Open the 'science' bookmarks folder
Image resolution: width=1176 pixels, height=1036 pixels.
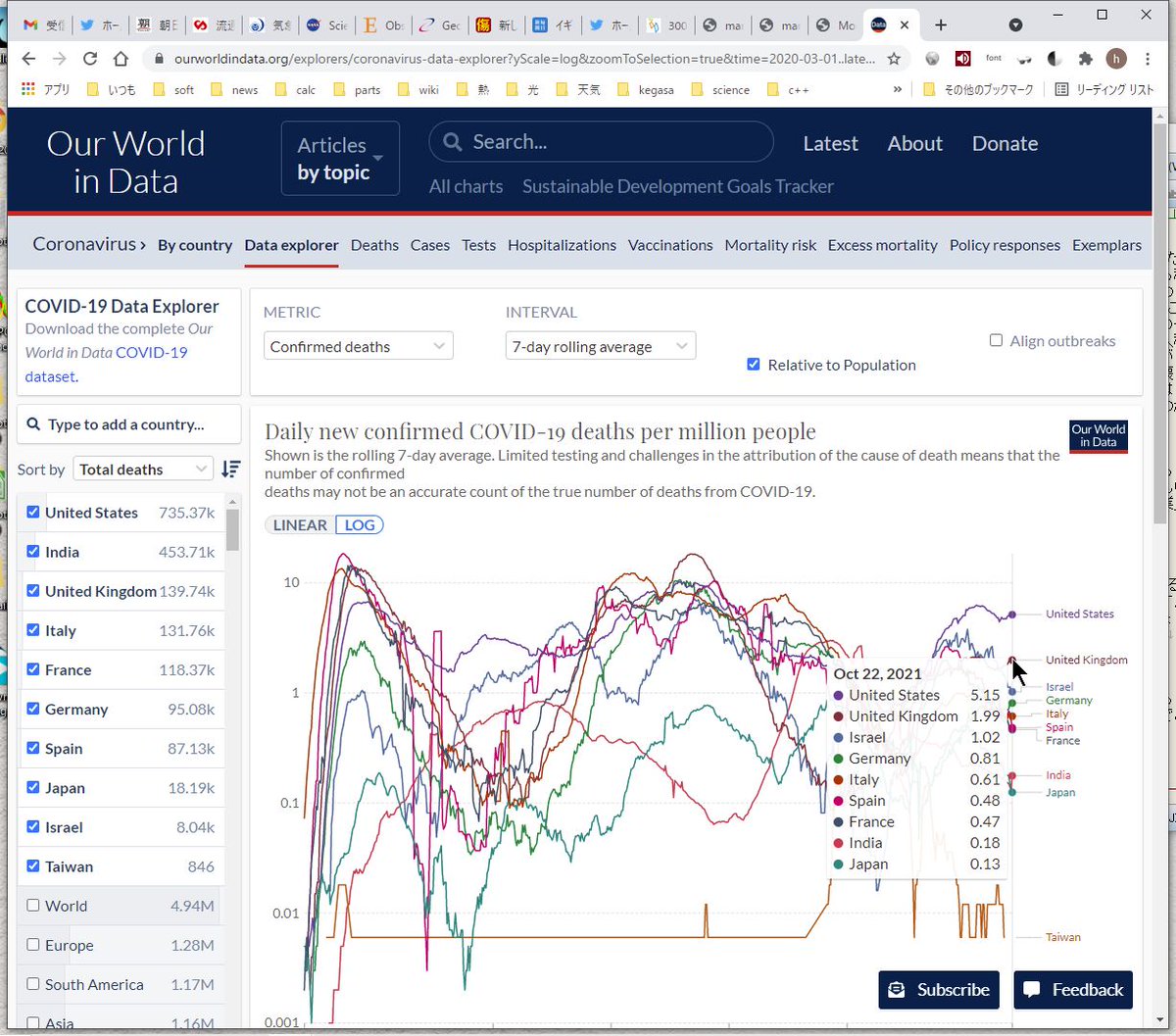point(719,89)
